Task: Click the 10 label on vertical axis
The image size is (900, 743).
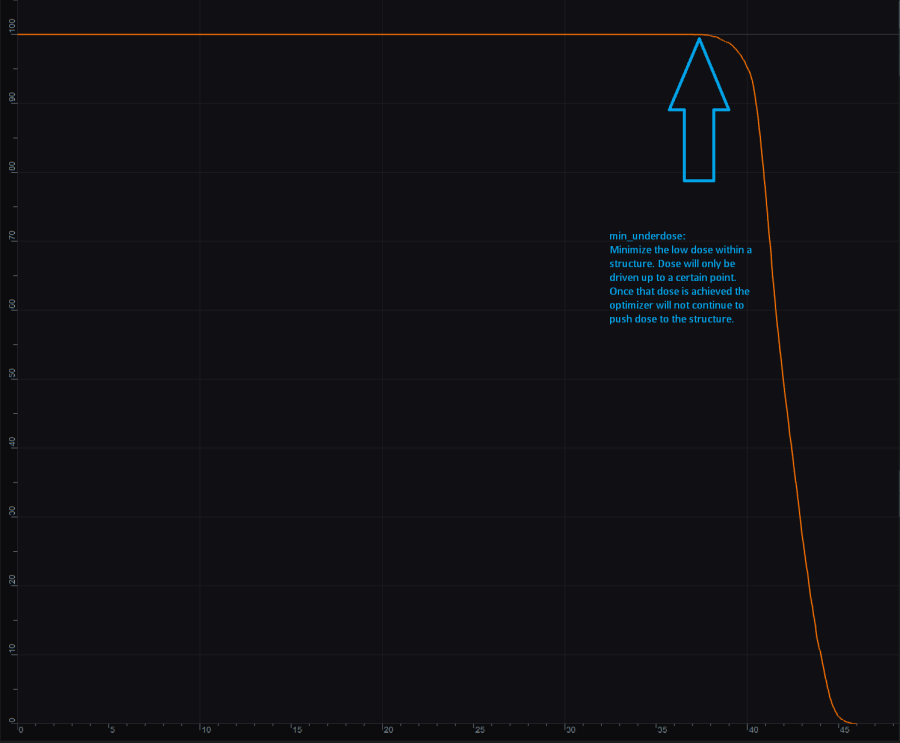Action: 13,650
